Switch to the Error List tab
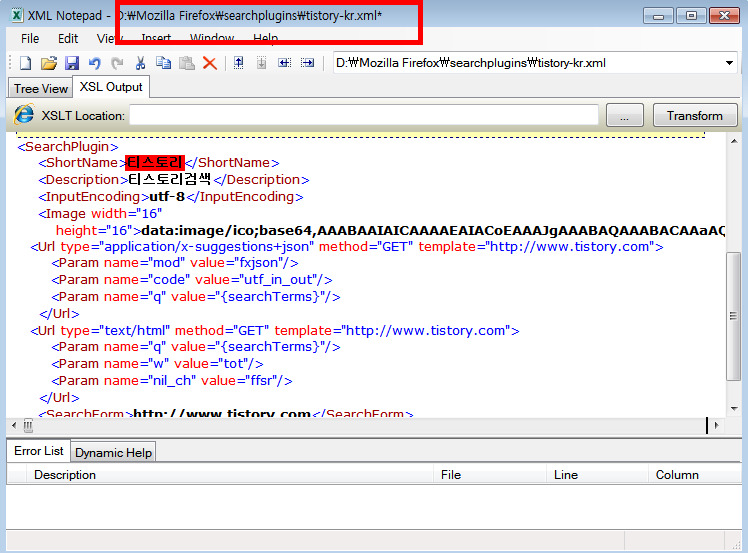 (x=39, y=451)
